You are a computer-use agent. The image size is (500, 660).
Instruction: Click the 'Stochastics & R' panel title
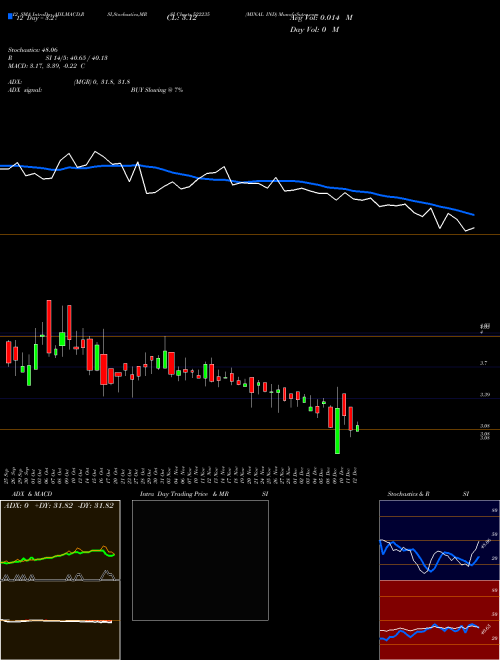tap(408, 494)
